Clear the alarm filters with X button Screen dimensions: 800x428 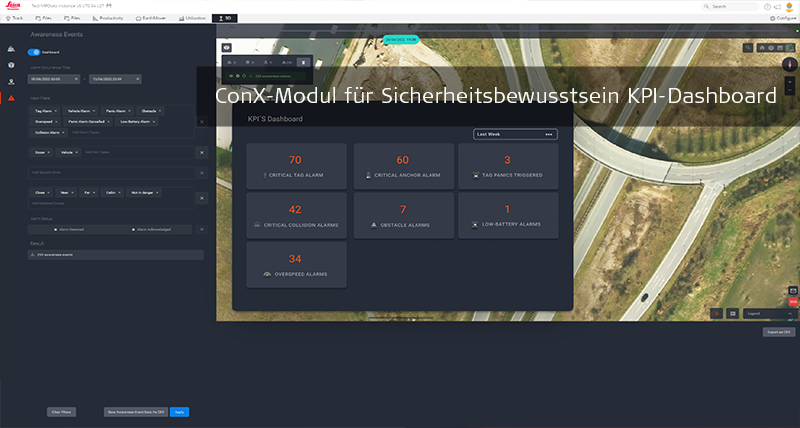pos(201,122)
